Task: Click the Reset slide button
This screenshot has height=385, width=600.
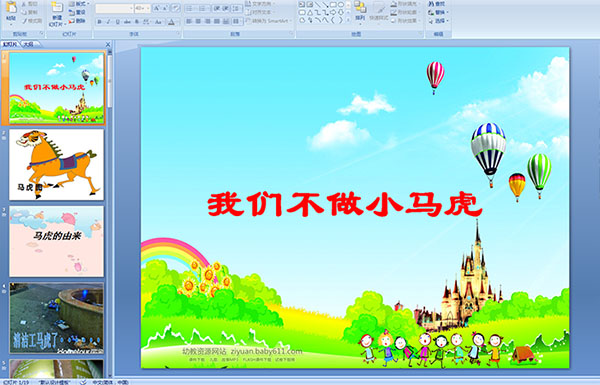Action: click(78, 12)
